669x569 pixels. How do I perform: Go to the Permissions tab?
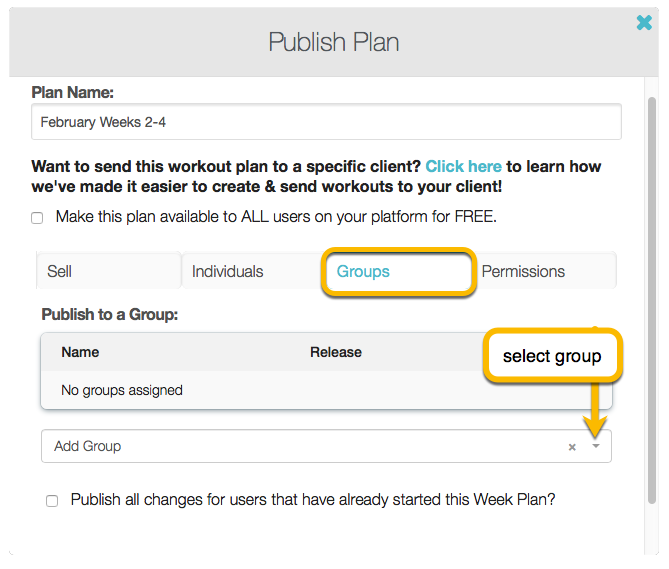pyautogui.click(x=523, y=271)
